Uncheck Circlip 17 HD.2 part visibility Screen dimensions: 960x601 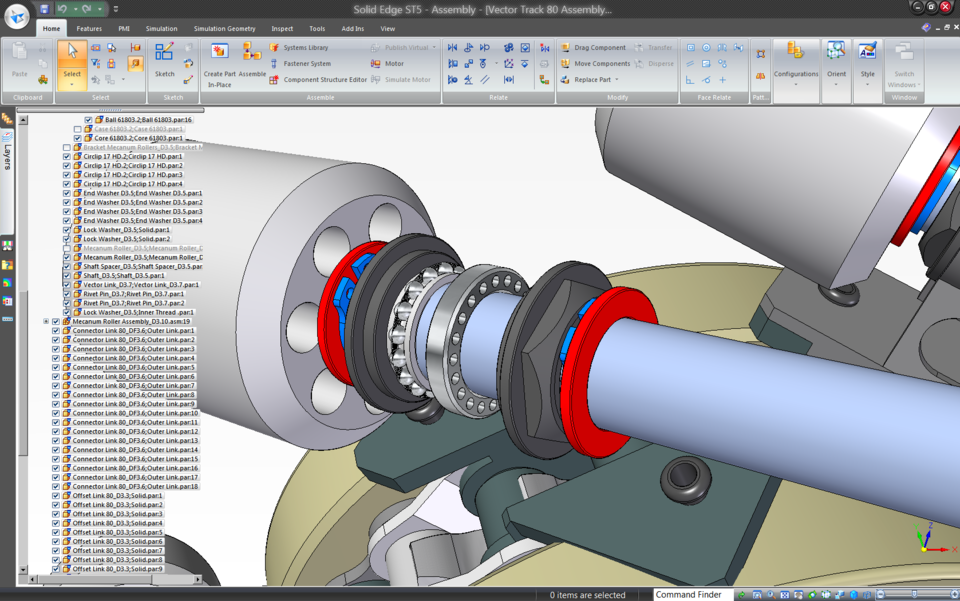point(67,156)
